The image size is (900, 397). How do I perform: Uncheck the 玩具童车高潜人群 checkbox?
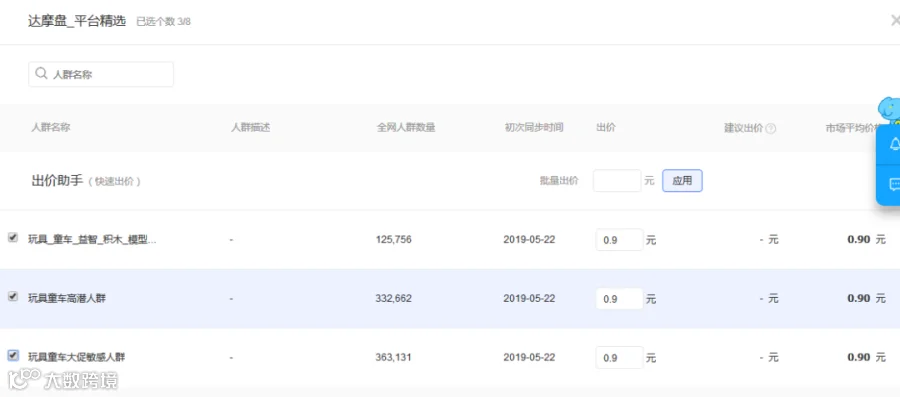pyautogui.click(x=13, y=297)
